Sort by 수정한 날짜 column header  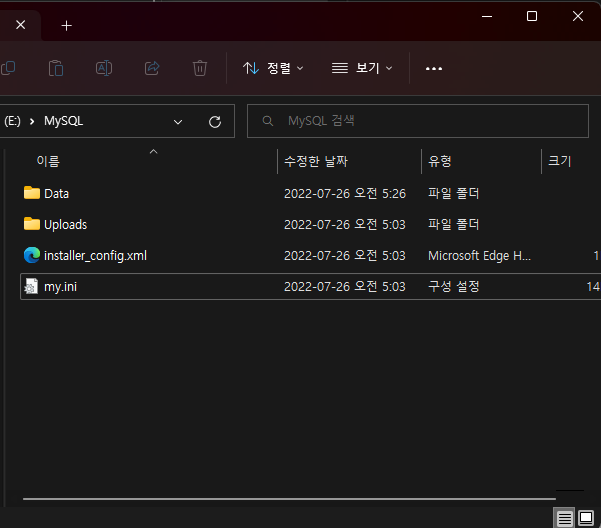pos(316,161)
